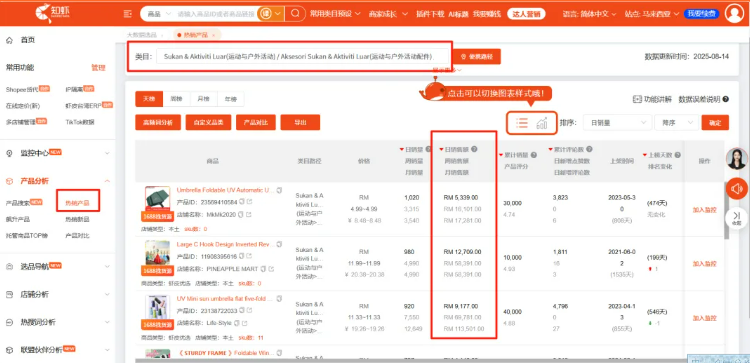Copy shop name Life-Style

point(237,323)
